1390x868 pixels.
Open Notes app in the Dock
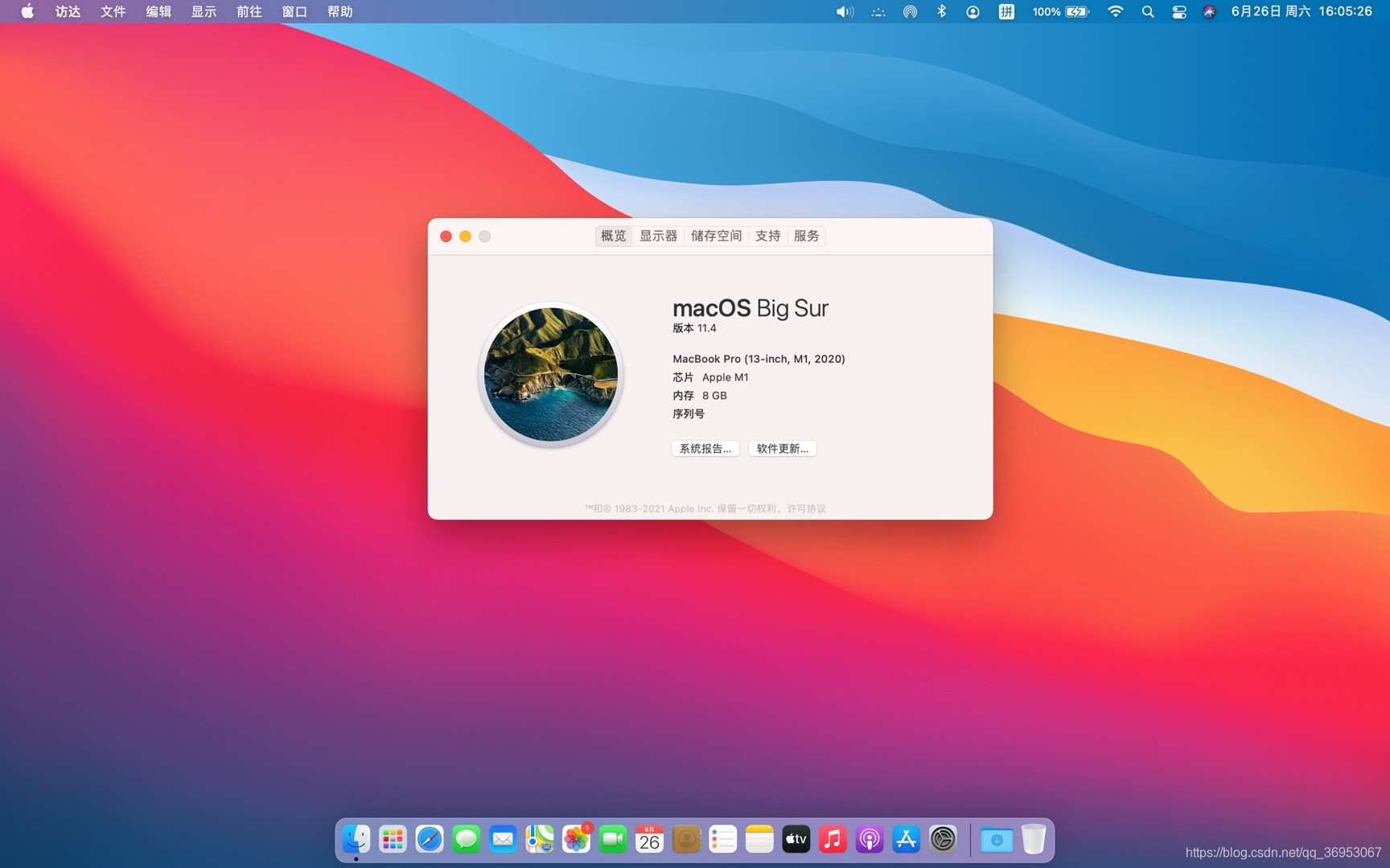pyautogui.click(x=759, y=839)
